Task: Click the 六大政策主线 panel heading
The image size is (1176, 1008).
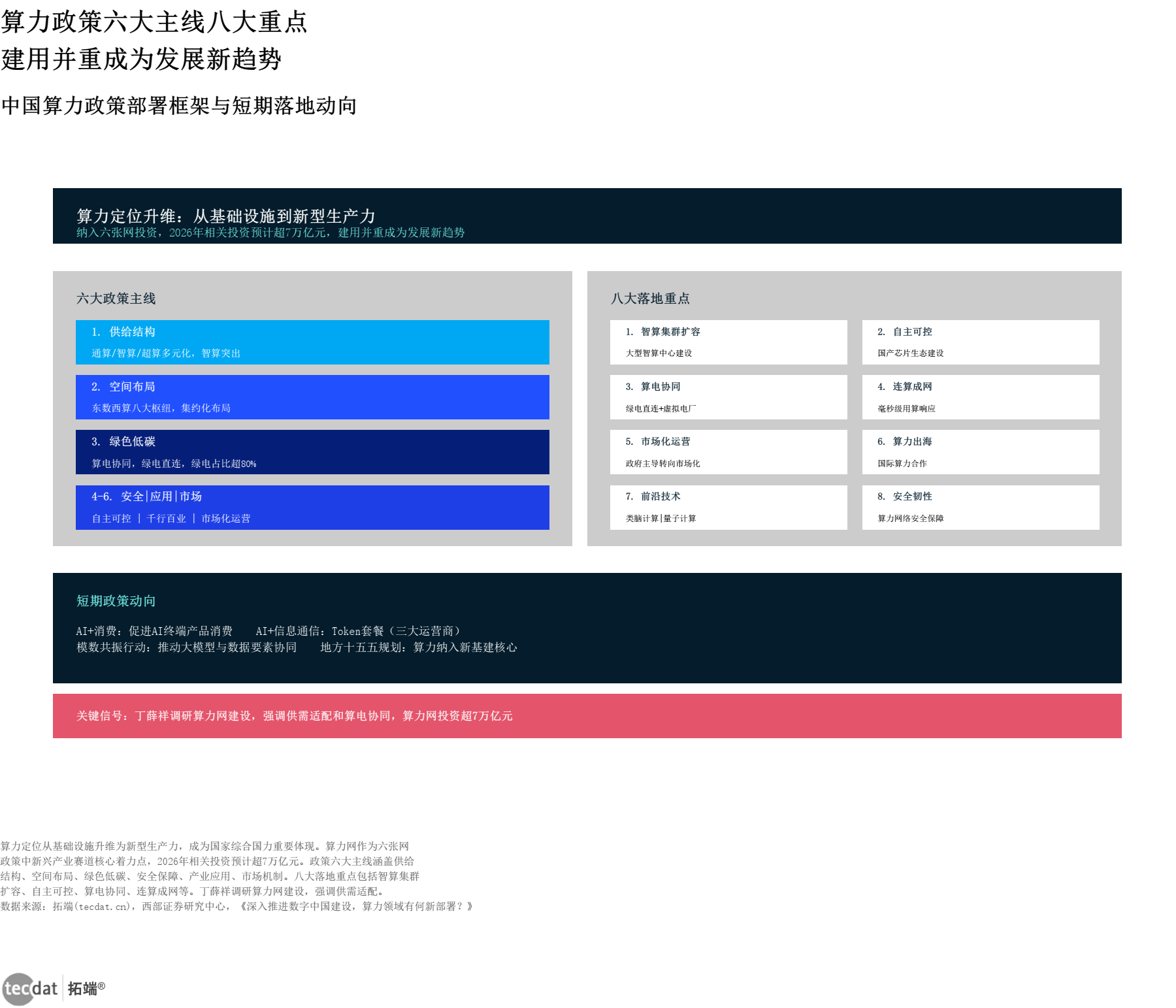Action: [x=116, y=299]
